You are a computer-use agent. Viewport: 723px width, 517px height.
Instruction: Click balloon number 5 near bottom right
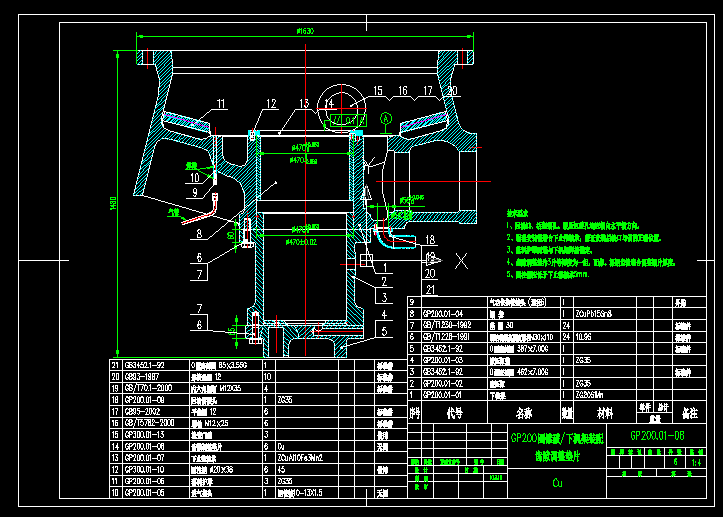(385, 331)
